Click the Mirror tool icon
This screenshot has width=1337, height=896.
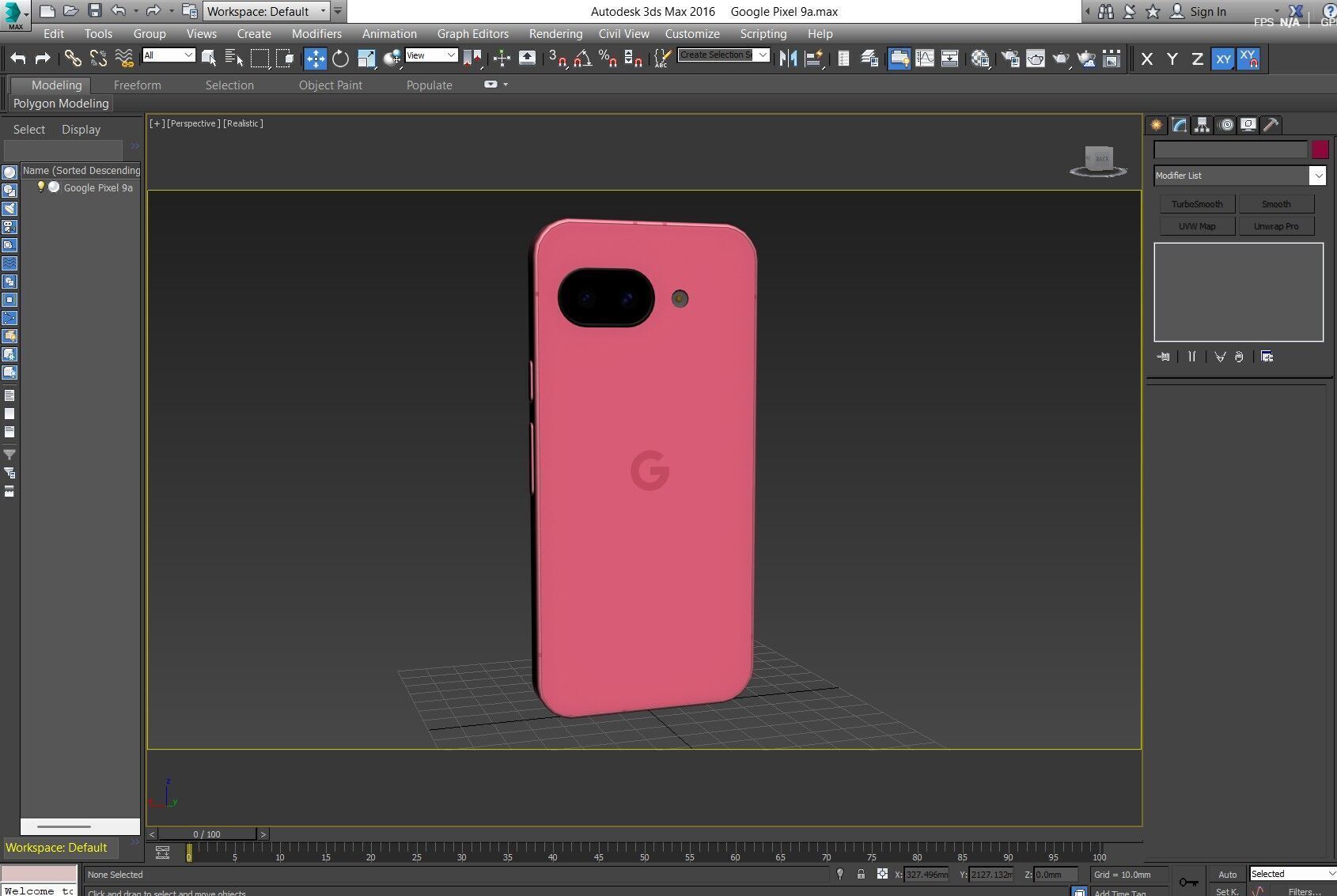point(788,58)
